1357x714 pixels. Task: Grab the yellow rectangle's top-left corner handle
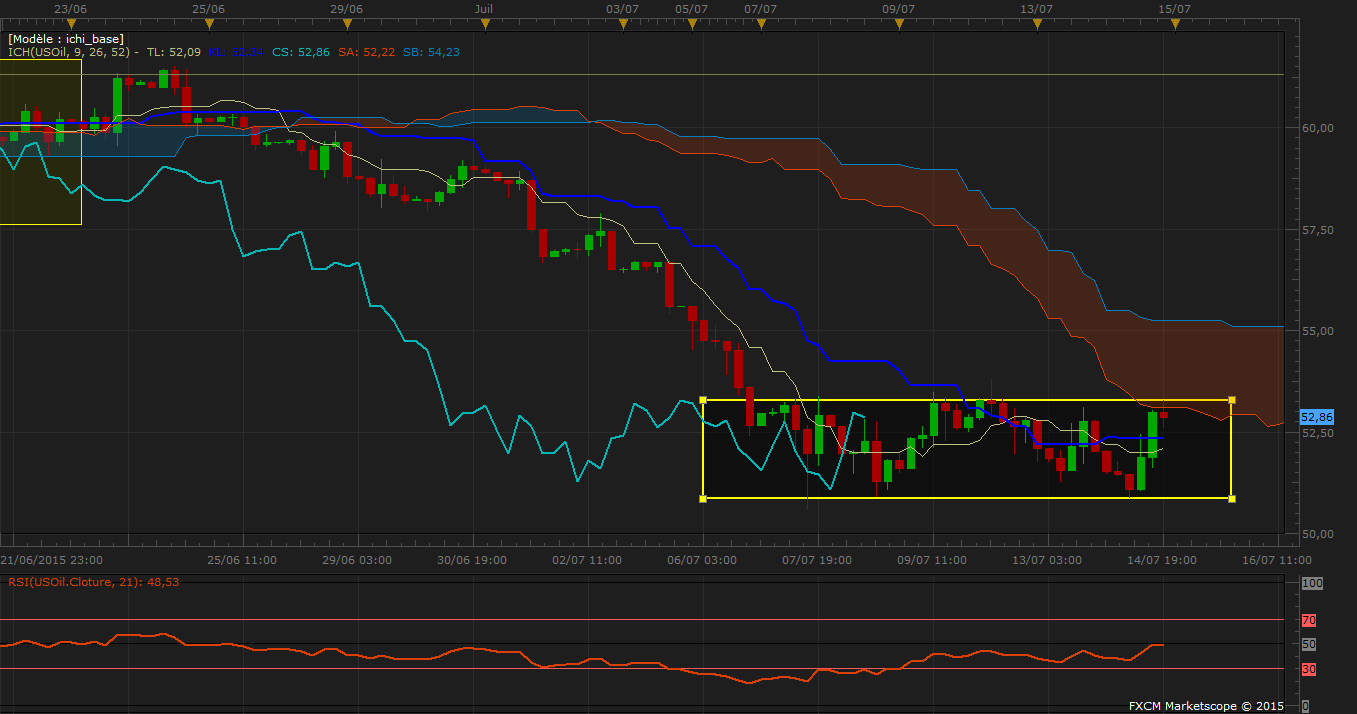click(x=703, y=401)
